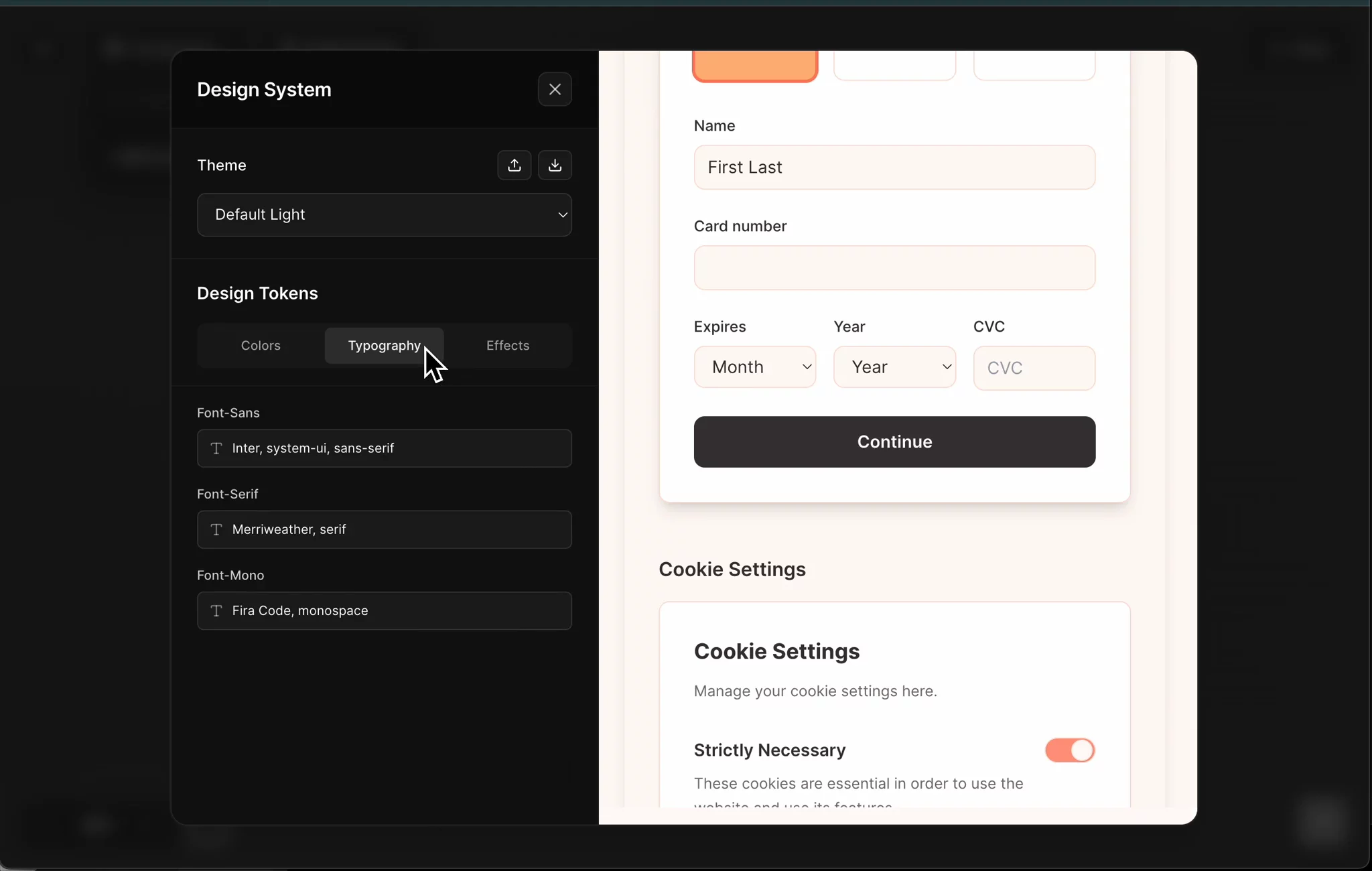Expand the Year expiry dropdown

894,367
